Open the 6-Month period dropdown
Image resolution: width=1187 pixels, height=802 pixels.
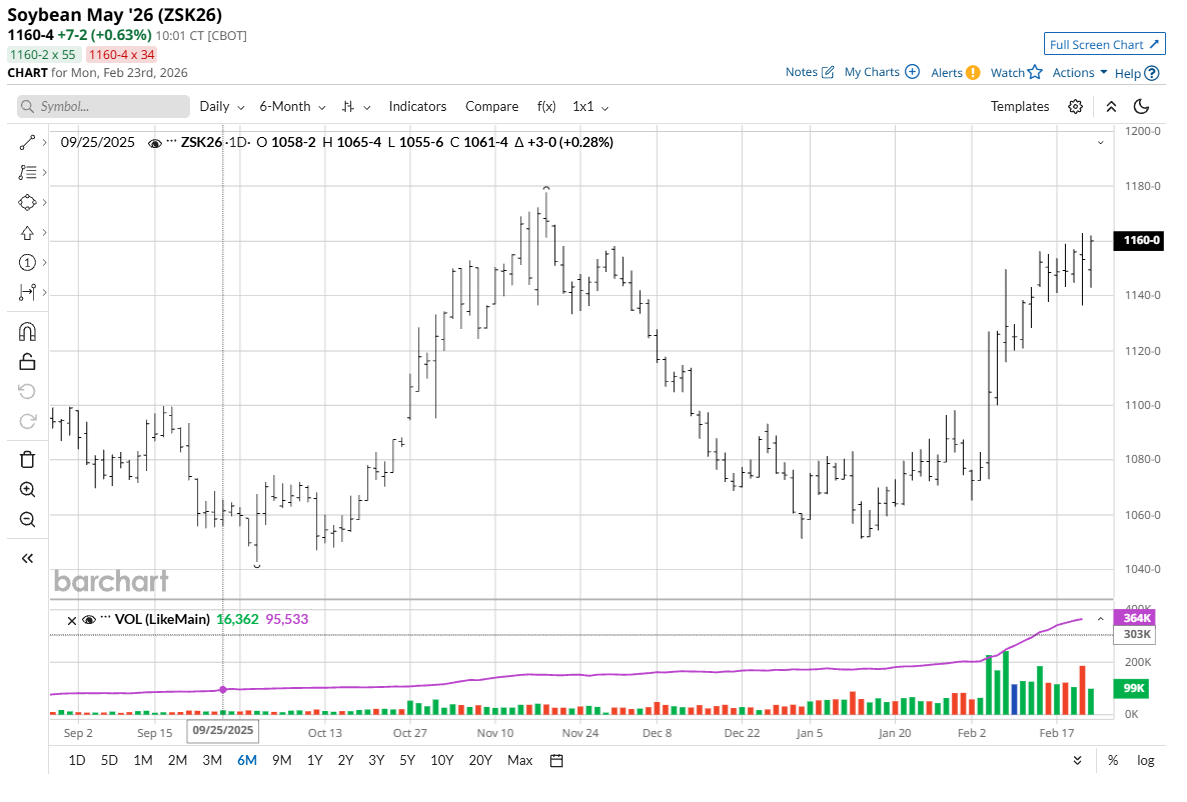(292, 107)
